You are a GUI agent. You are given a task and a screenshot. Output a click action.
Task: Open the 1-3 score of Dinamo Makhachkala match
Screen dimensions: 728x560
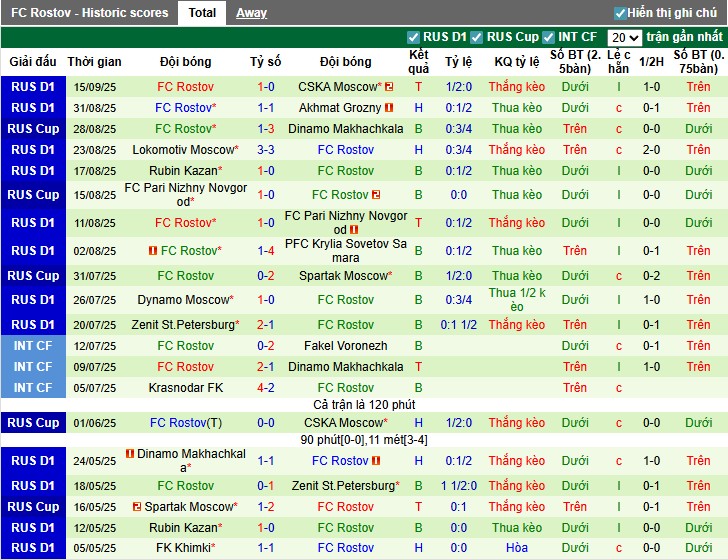(265, 129)
